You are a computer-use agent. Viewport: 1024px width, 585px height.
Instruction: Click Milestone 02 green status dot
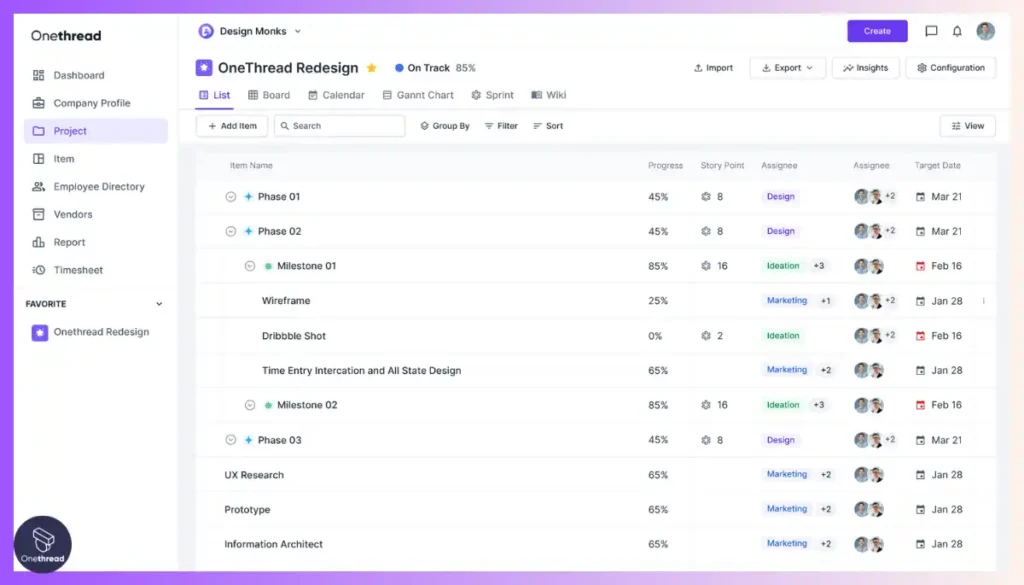pos(268,405)
